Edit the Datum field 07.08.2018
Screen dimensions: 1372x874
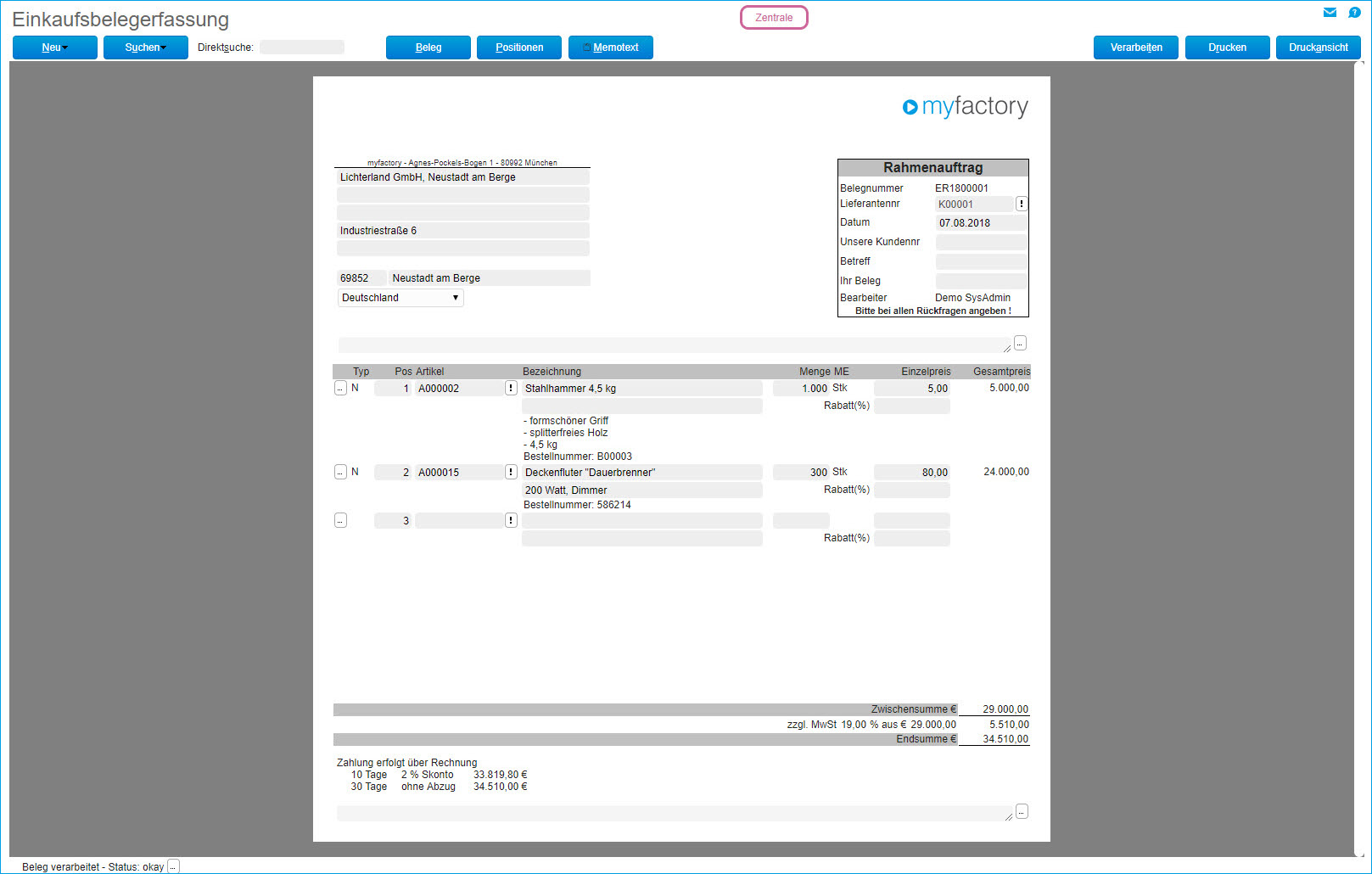coord(982,223)
